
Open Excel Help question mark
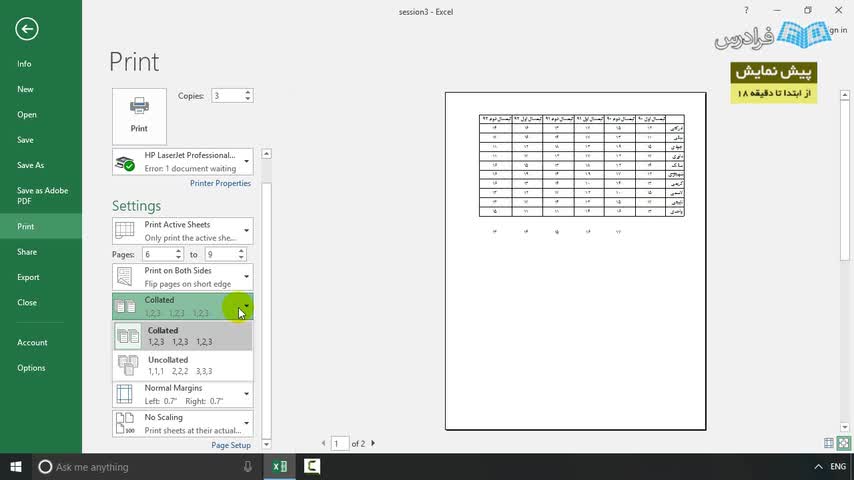click(x=746, y=10)
